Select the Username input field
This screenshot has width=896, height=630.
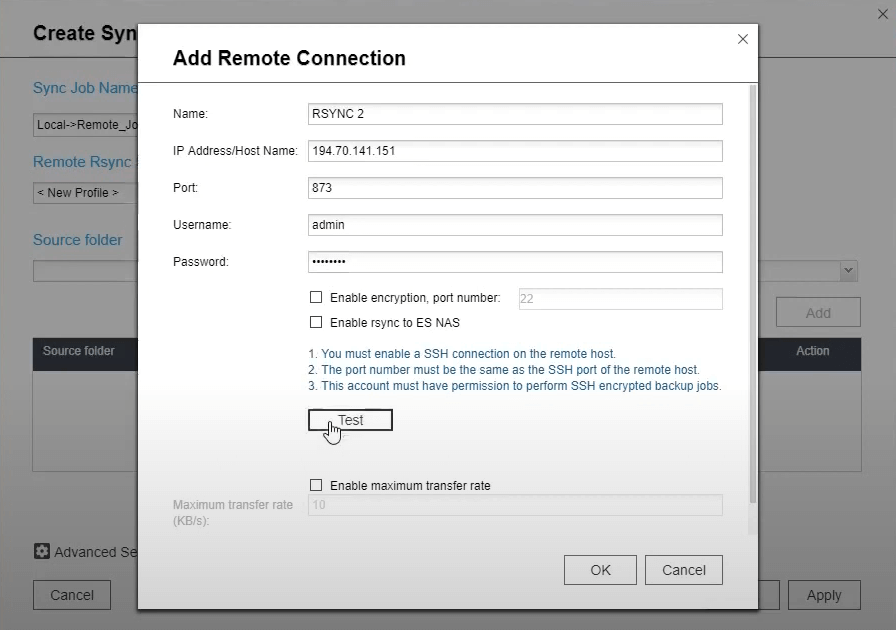(515, 225)
